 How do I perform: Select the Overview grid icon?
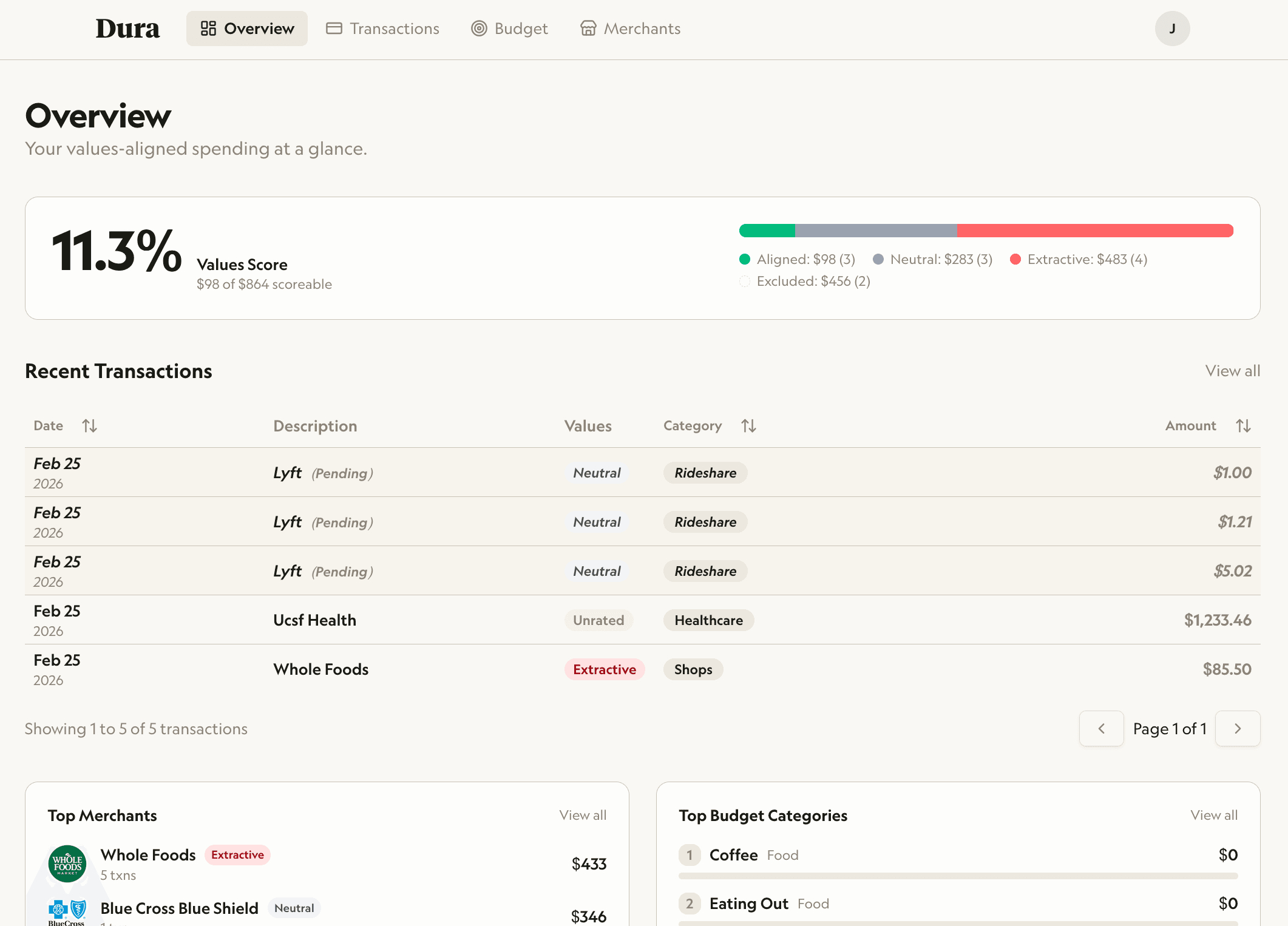click(x=209, y=28)
